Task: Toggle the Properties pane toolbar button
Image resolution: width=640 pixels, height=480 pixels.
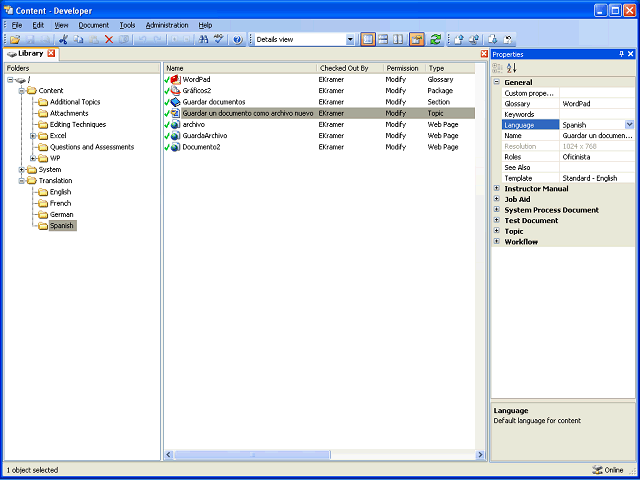Action: (417, 40)
